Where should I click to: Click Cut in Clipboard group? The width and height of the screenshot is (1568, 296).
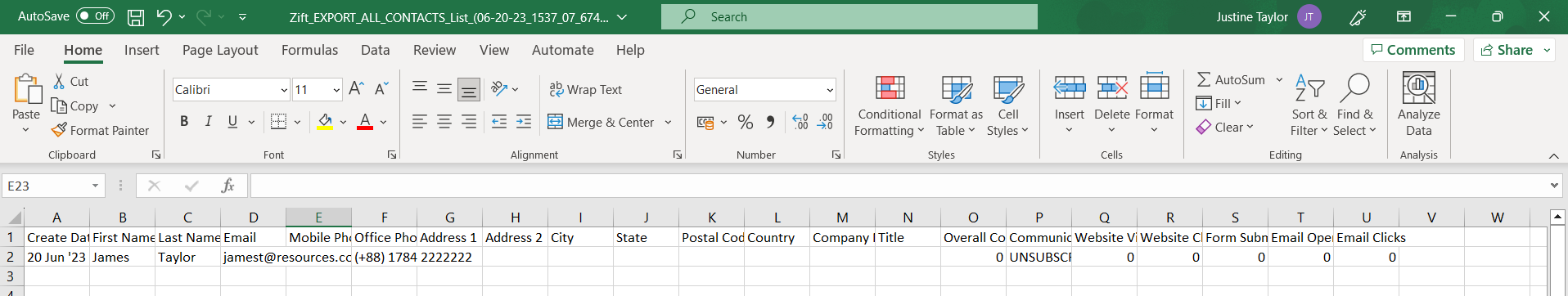point(71,82)
